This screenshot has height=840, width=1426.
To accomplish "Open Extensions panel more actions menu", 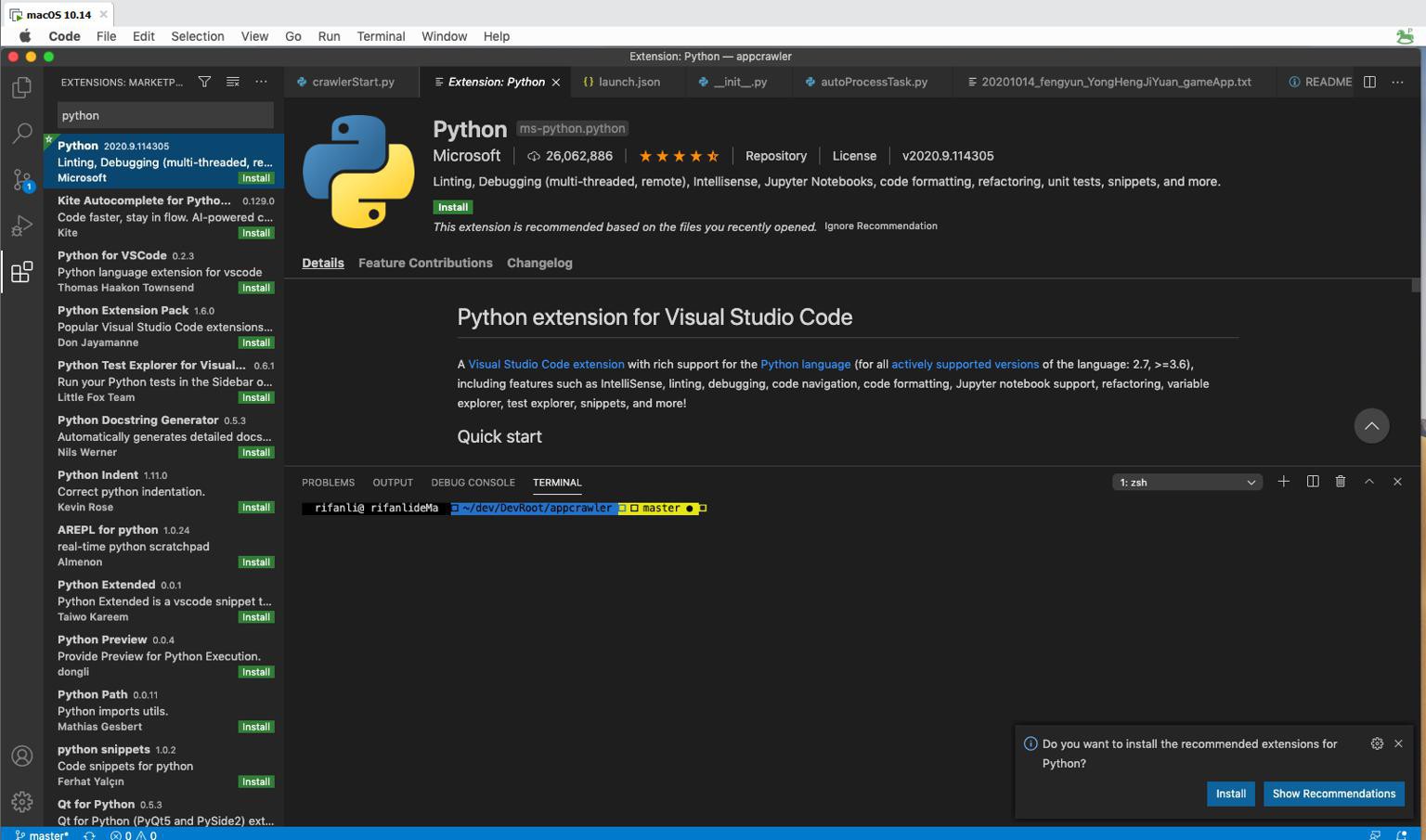I will coord(262,82).
